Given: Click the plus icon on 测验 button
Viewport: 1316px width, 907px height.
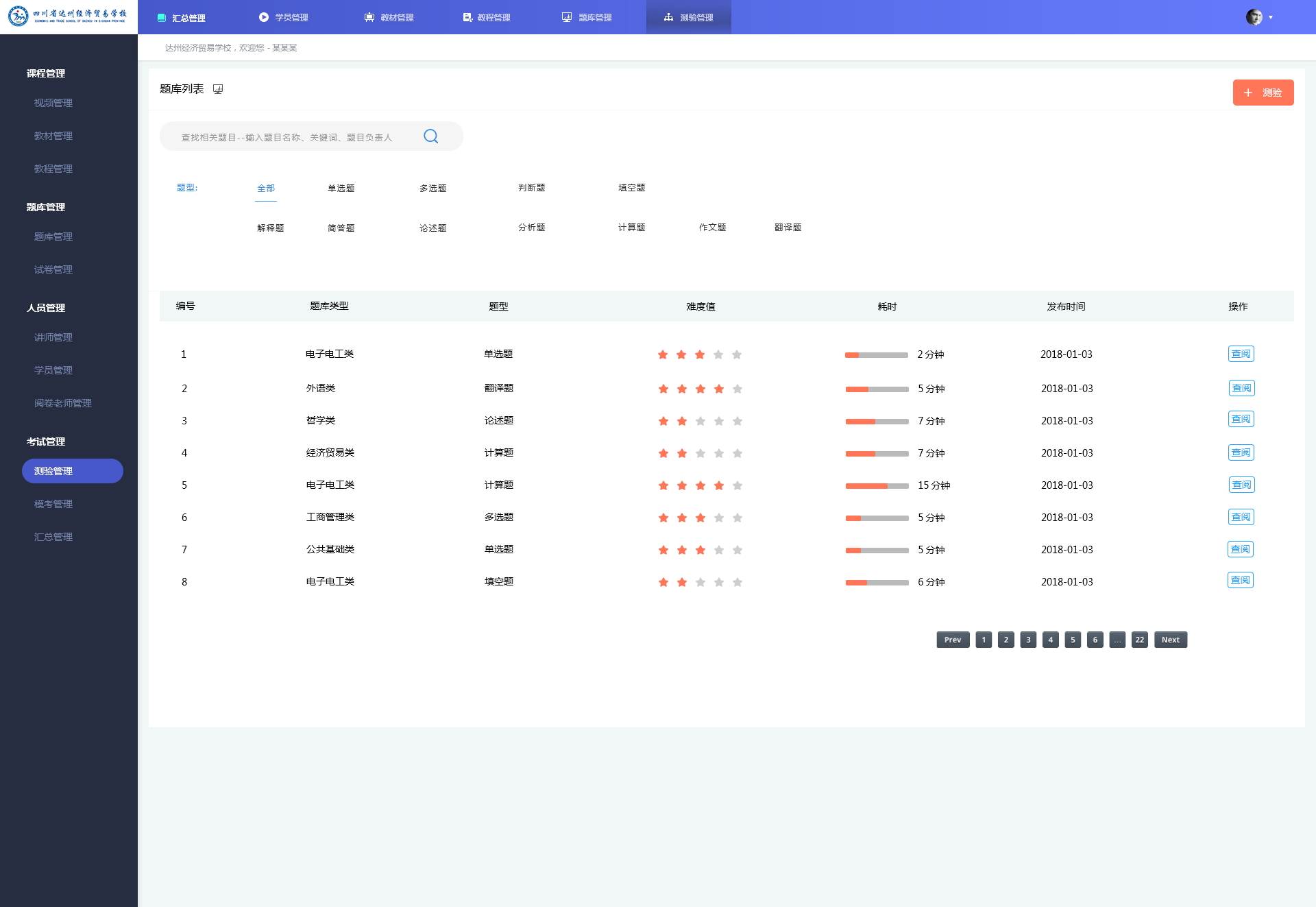Looking at the screenshot, I should [x=1248, y=93].
